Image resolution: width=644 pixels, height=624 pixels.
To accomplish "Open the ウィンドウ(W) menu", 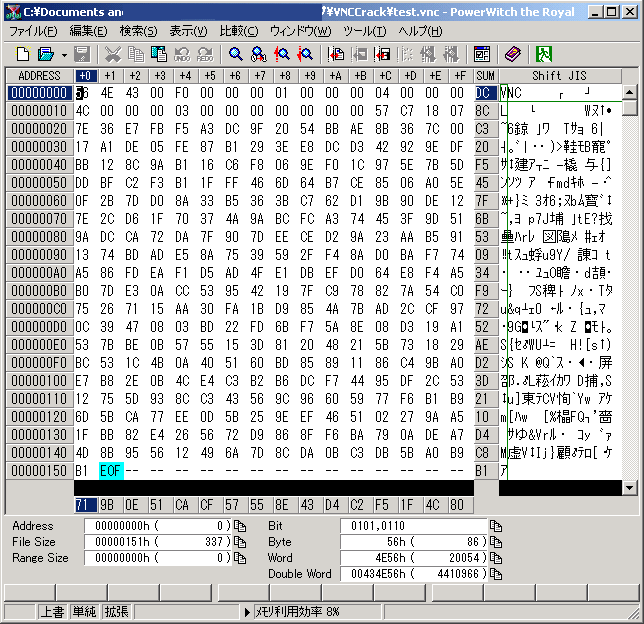I will 301,31.
